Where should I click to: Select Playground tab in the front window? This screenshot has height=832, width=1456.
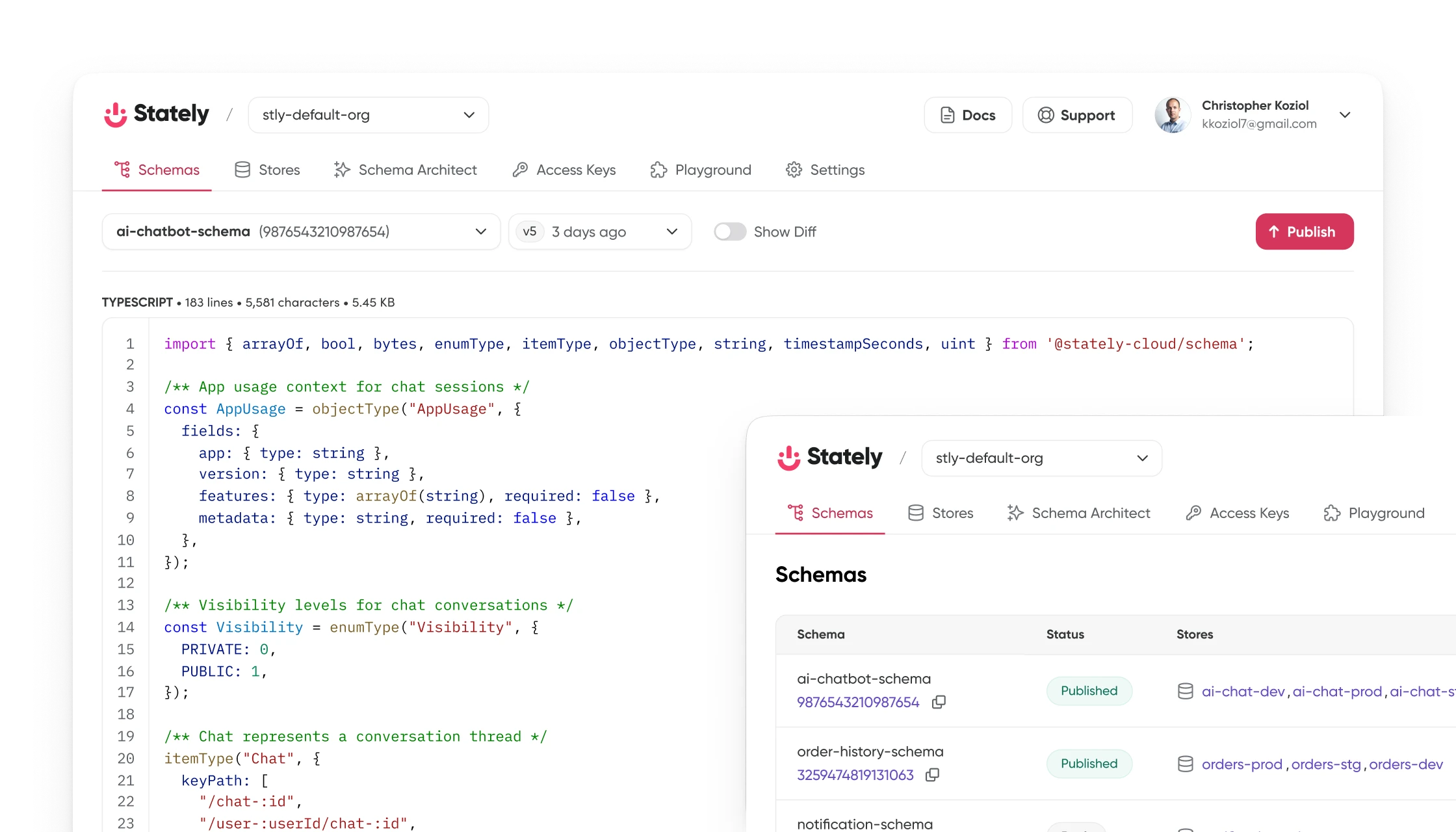[1374, 513]
